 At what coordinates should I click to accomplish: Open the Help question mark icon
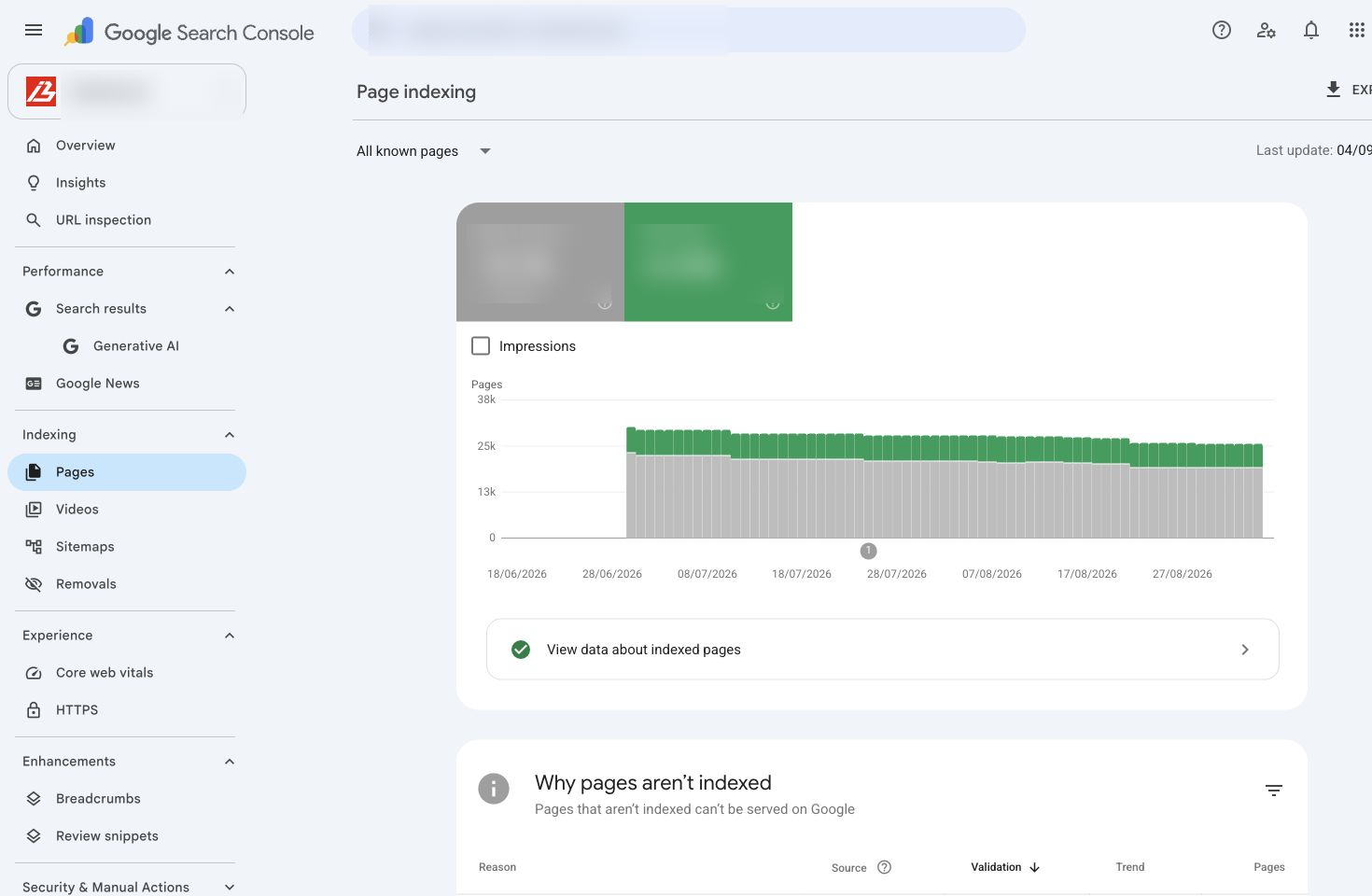(1222, 30)
